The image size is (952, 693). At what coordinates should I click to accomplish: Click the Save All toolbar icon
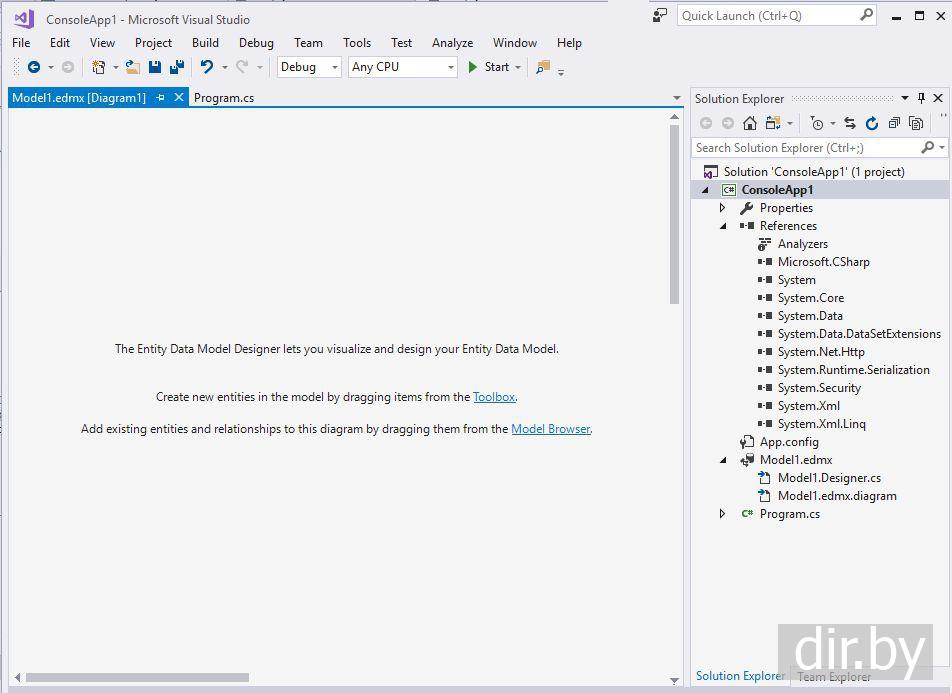[x=177, y=67]
